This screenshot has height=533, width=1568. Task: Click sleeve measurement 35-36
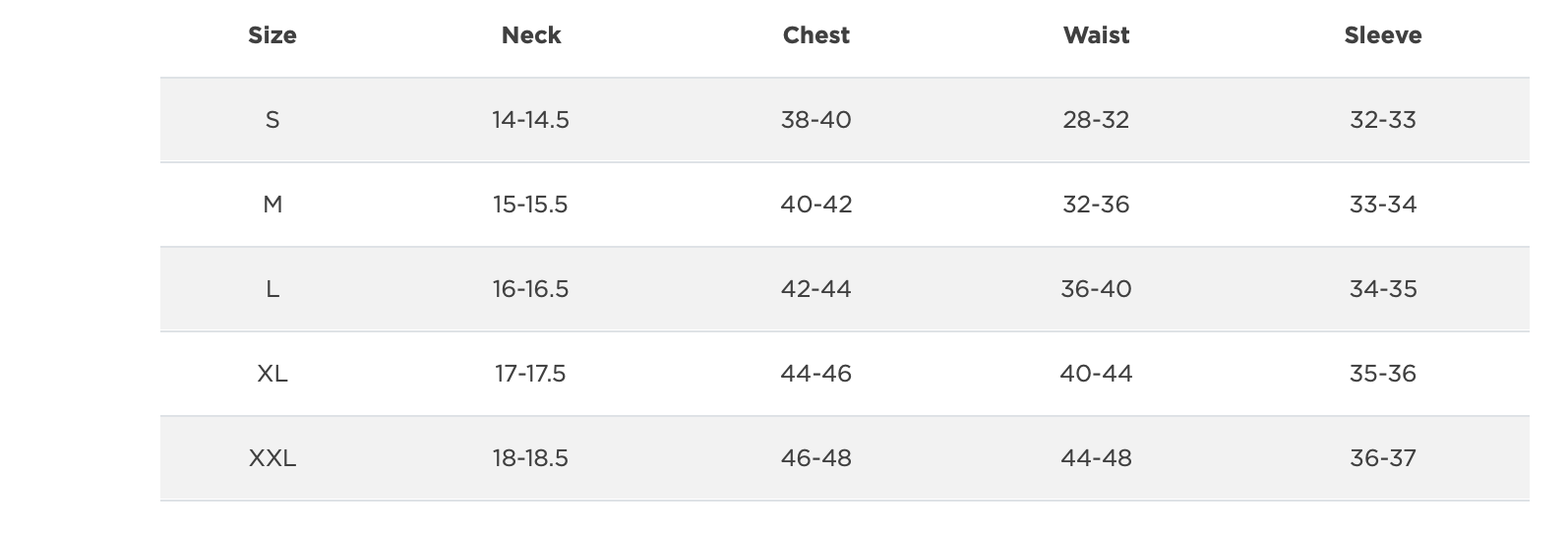tap(1383, 374)
